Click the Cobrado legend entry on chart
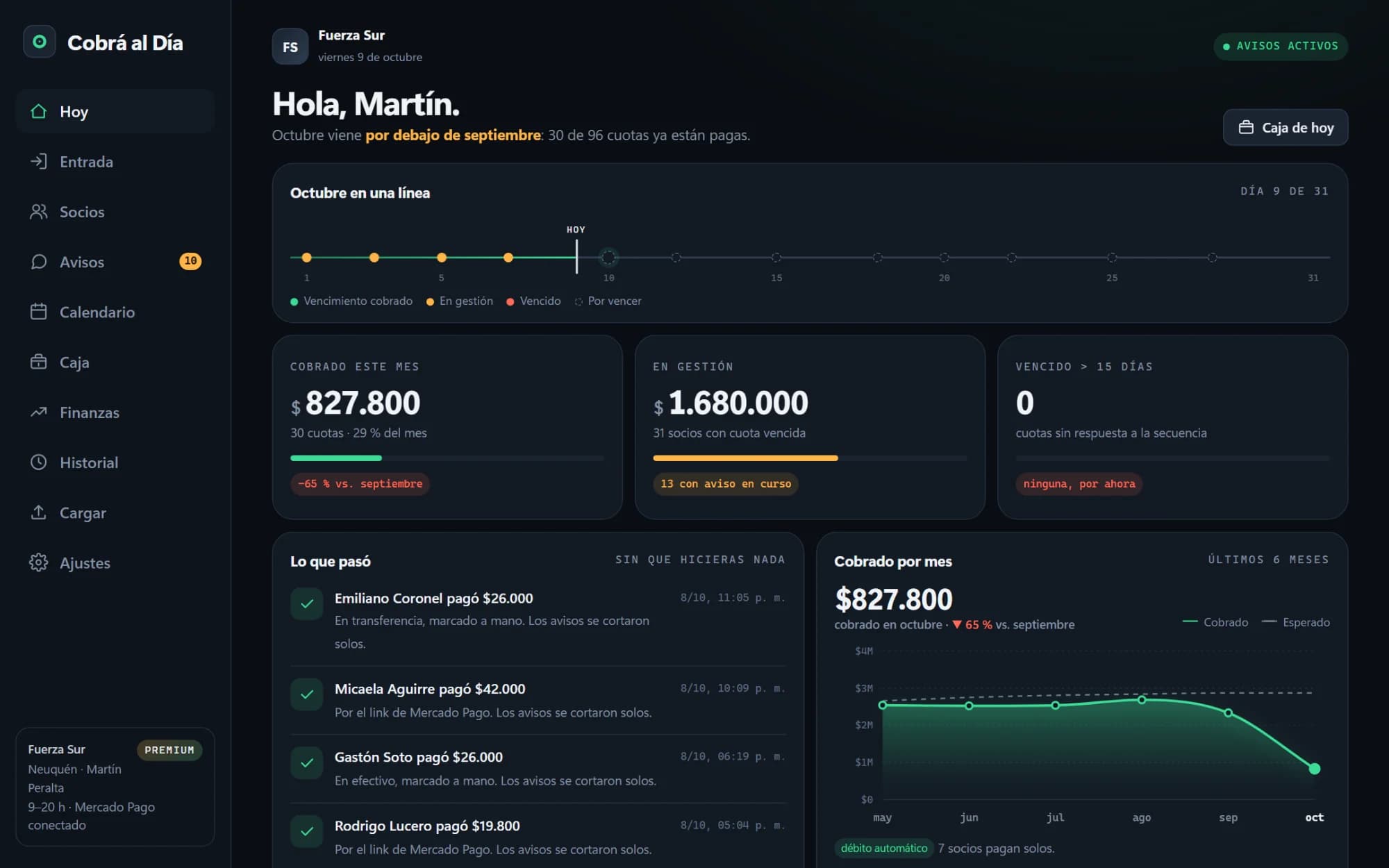This screenshot has height=868, width=1389. coord(1215,622)
